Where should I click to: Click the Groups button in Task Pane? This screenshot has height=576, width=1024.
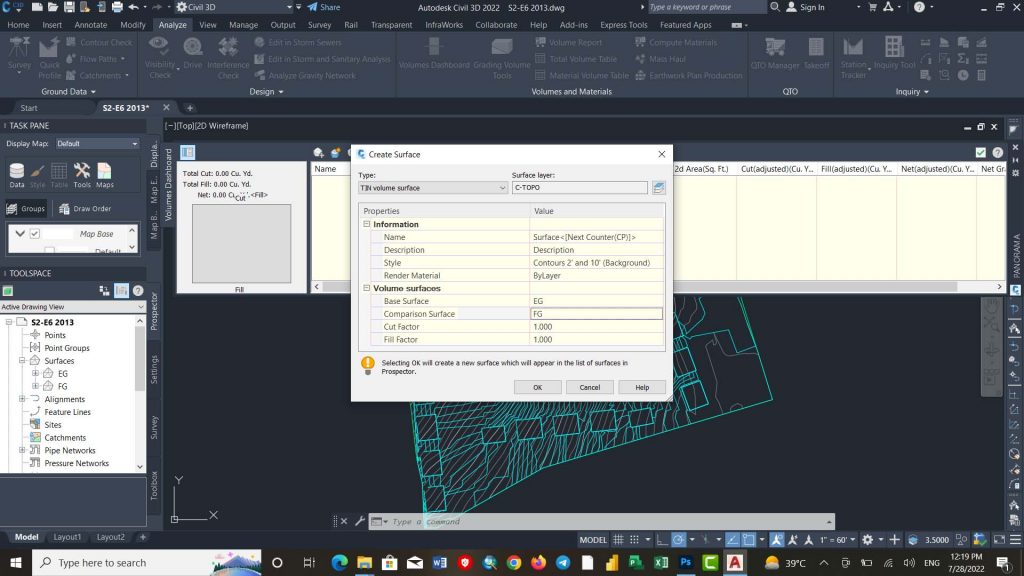[25, 208]
